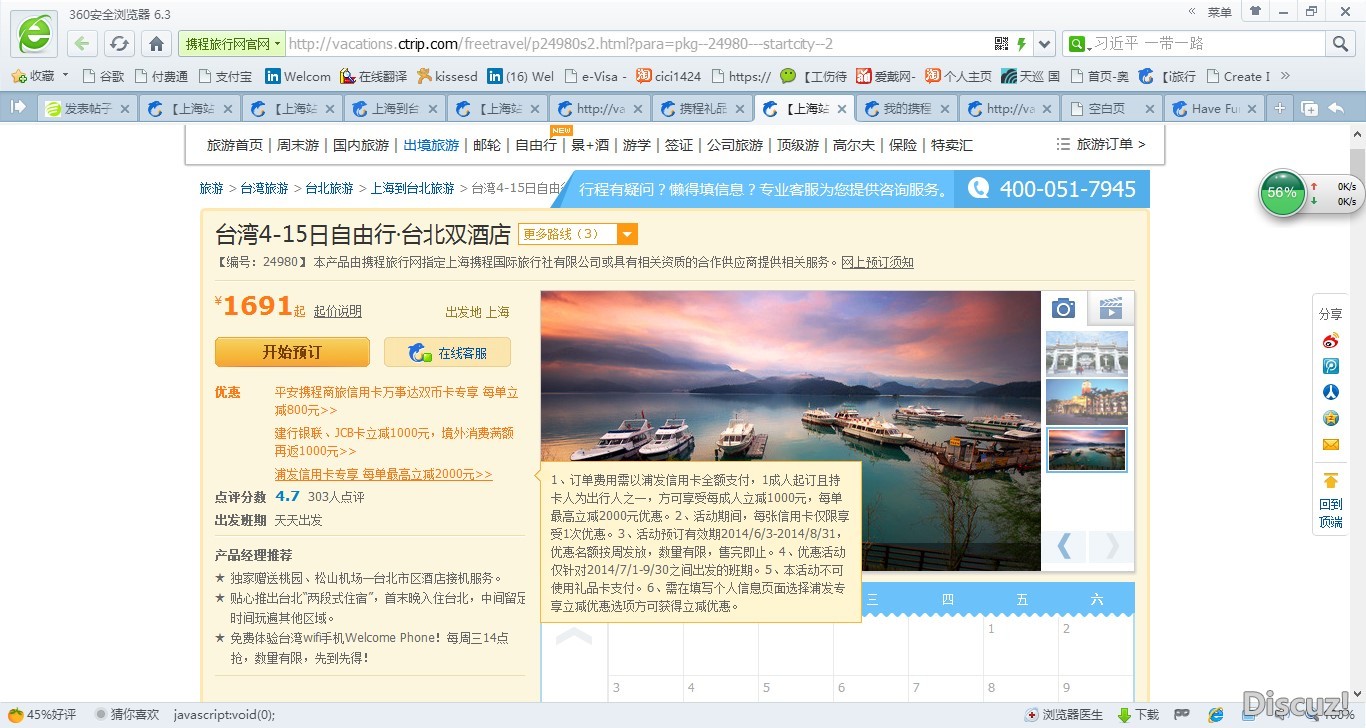This screenshot has width=1366, height=728.
Task: Open the 浦发信用卡专享 promotion link
Action: [384, 474]
